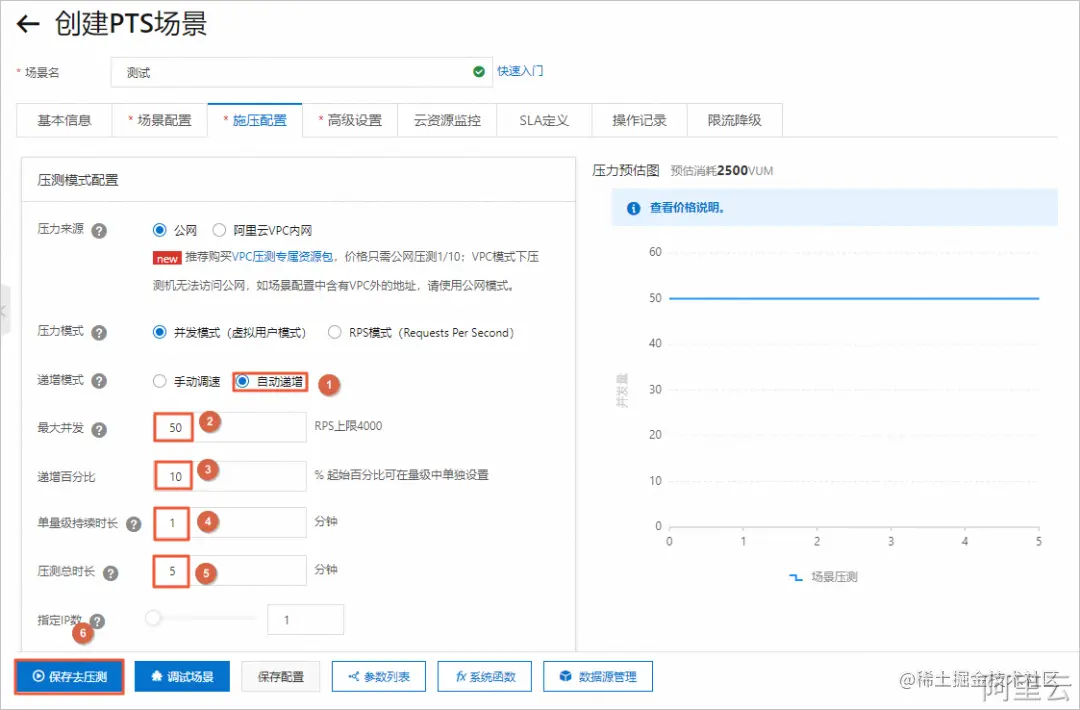Open 系统函数 button

click(x=485, y=676)
